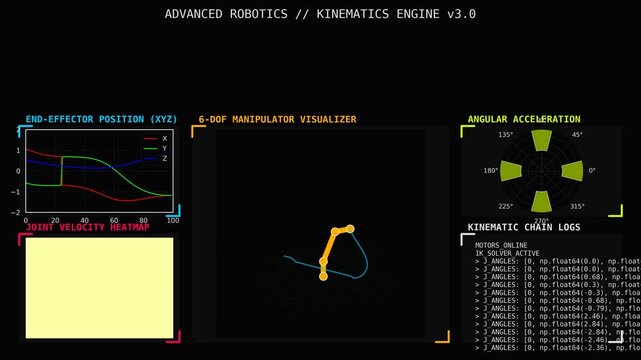641x360 pixels.
Task: Click the '315°' polar angle label
Action: tap(577, 206)
